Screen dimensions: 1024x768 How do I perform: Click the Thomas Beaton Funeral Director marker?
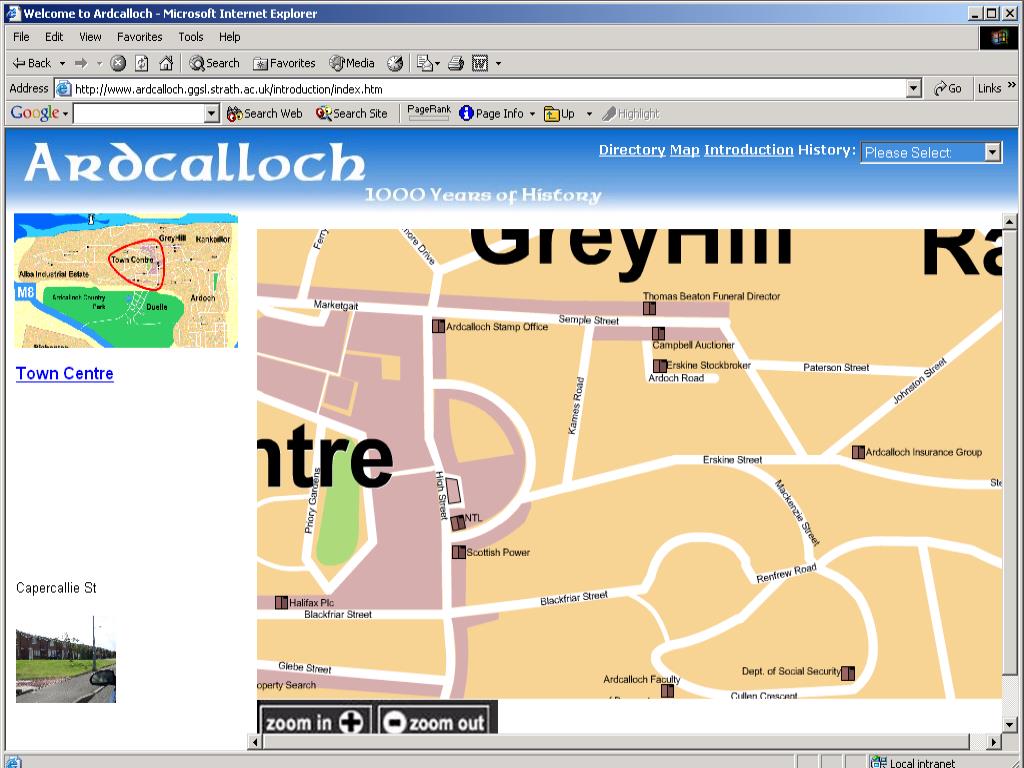pyautogui.click(x=649, y=308)
